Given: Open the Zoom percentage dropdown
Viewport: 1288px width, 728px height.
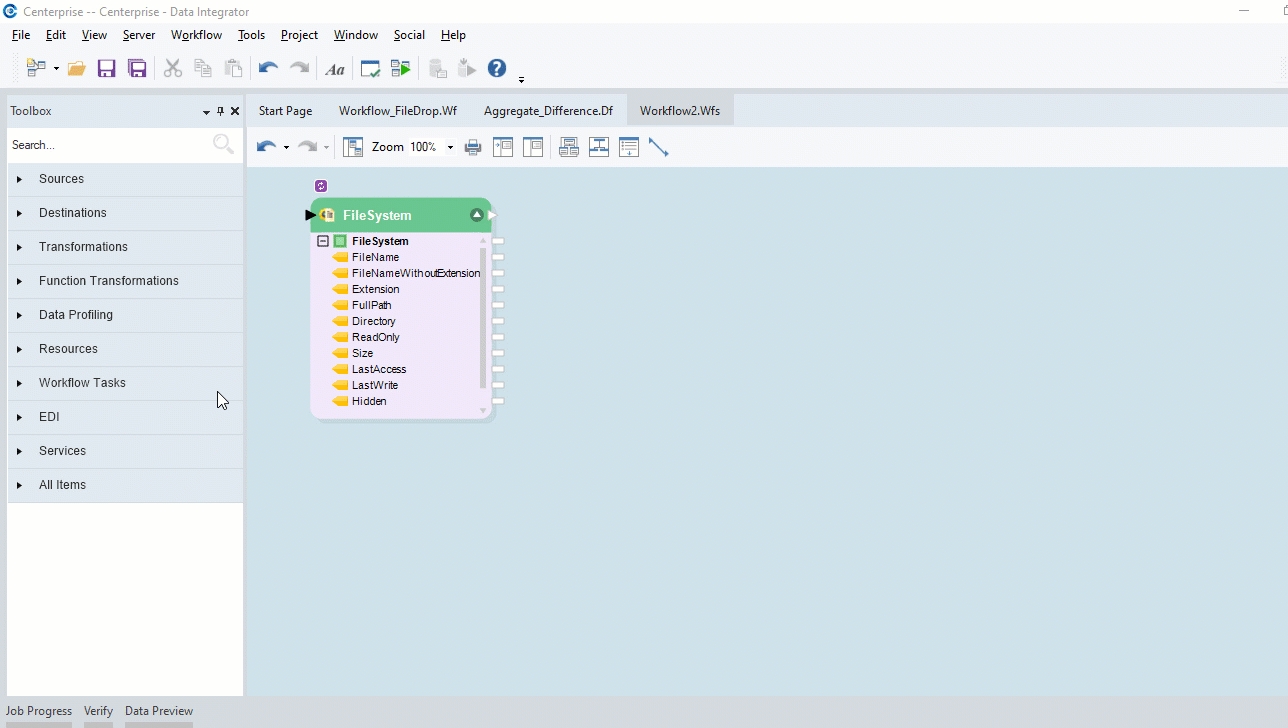Looking at the screenshot, I should 450,147.
